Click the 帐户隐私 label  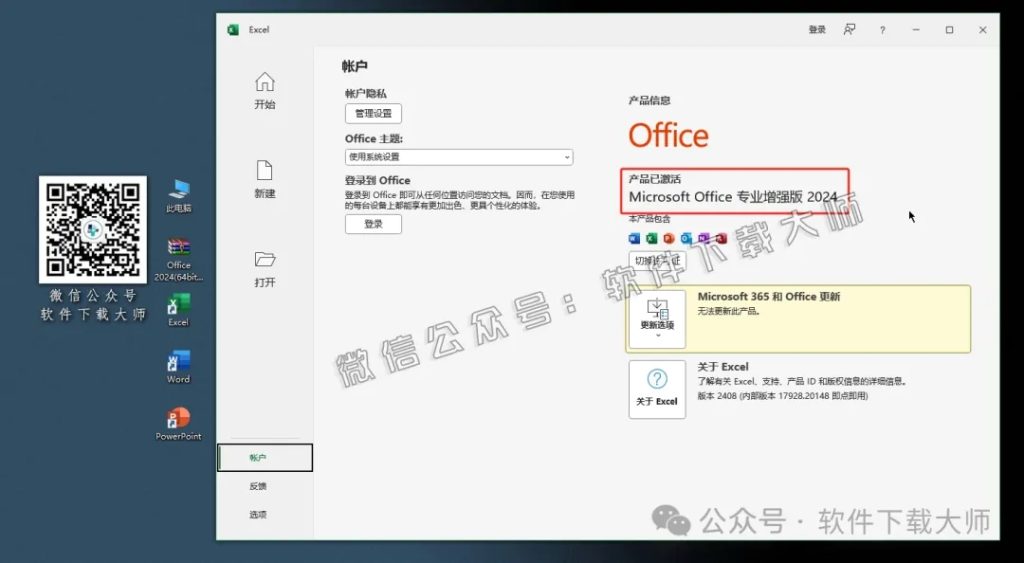click(366, 94)
